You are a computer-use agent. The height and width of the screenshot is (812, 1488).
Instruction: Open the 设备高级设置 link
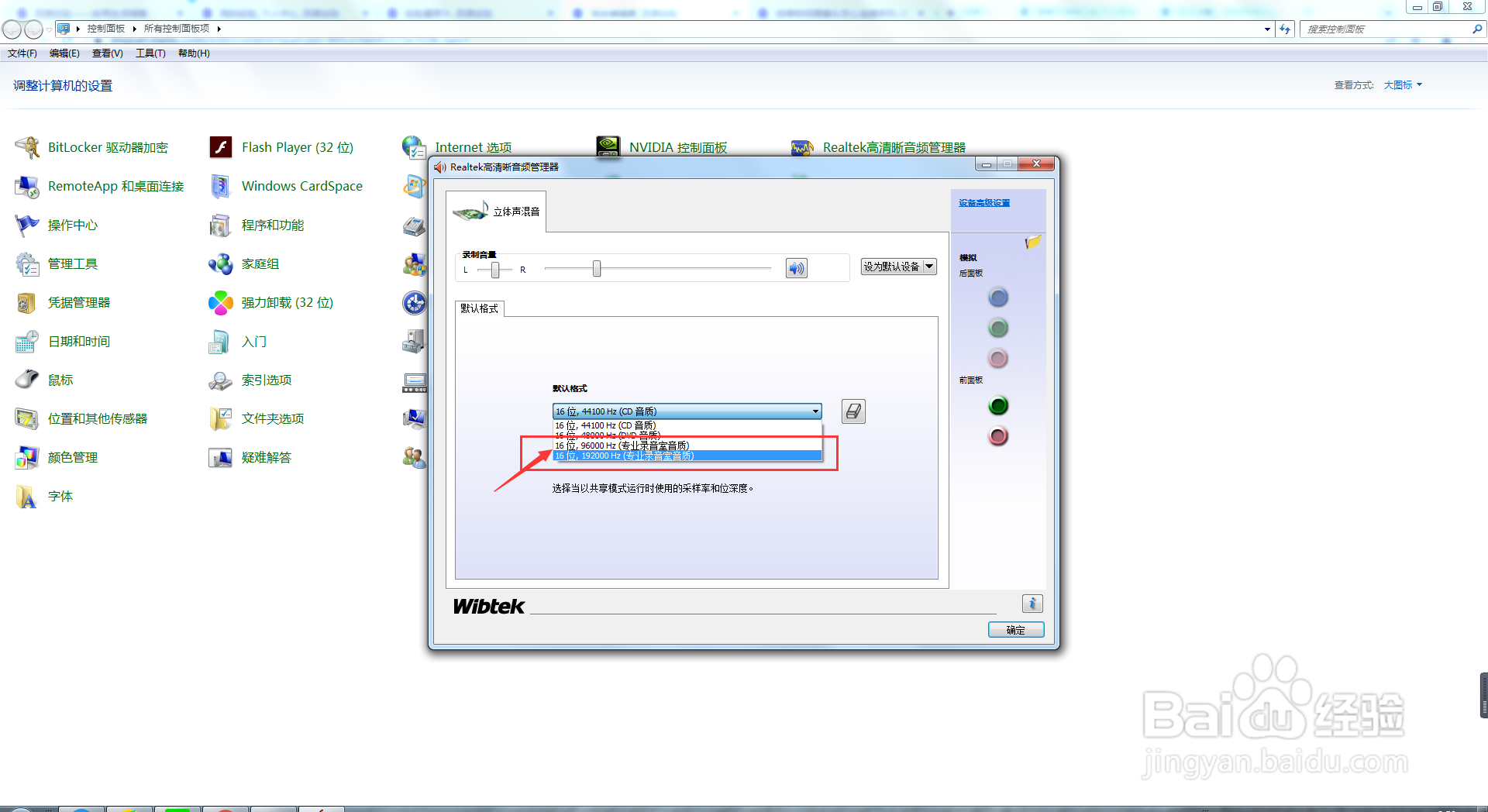pos(984,203)
